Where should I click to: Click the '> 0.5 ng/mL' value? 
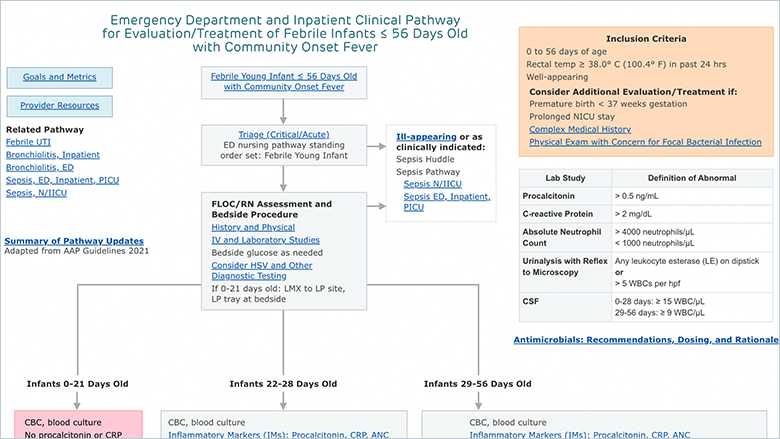point(637,196)
